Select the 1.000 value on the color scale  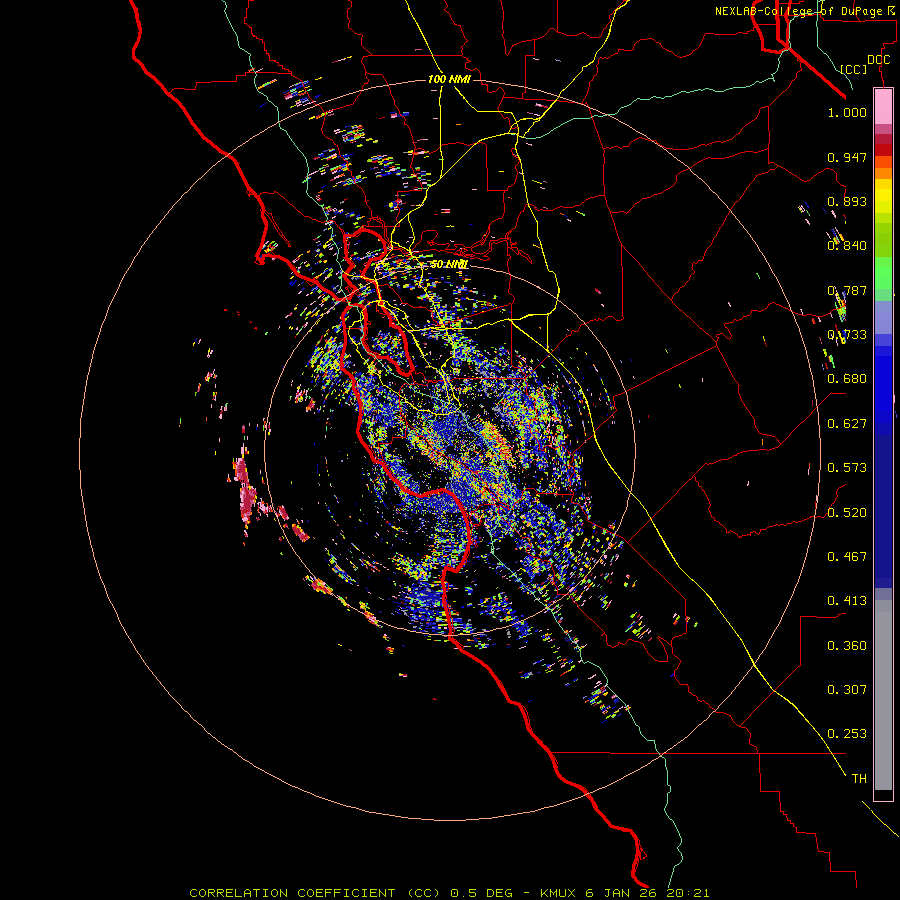tap(847, 112)
